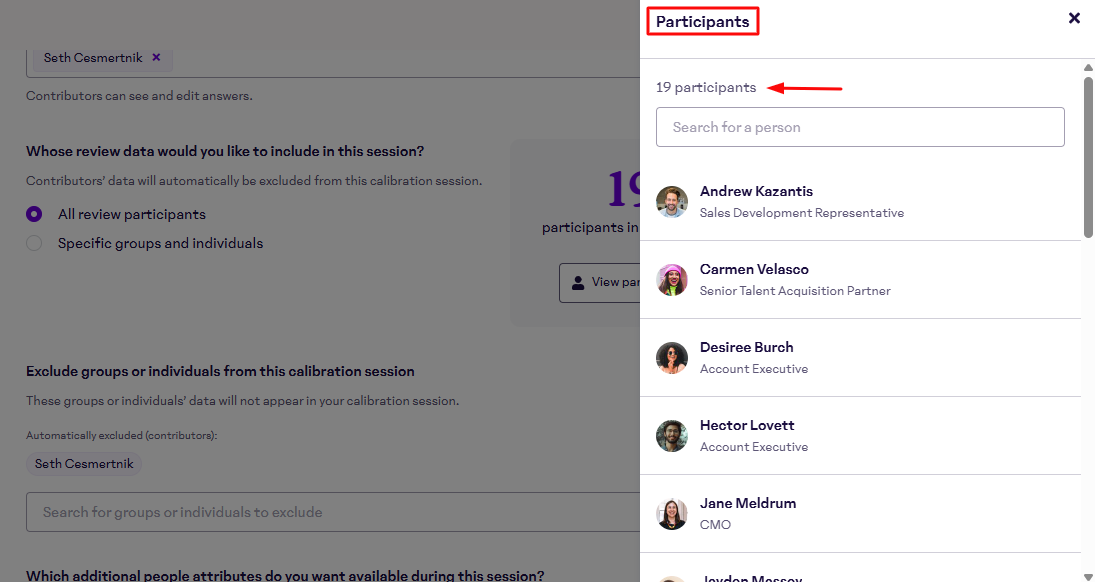Click person icon on View participants button
Viewport: 1095px width, 582px height.
(578, 283)
